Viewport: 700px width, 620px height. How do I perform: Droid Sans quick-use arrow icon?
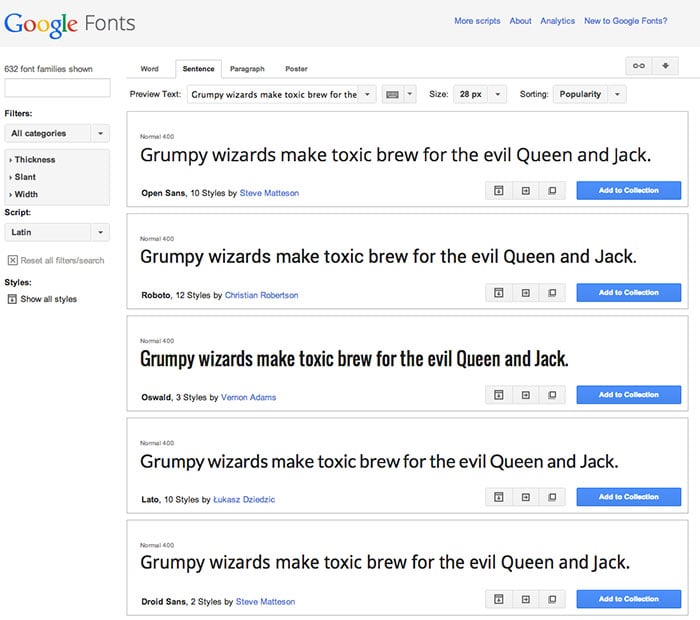point(525,599)
